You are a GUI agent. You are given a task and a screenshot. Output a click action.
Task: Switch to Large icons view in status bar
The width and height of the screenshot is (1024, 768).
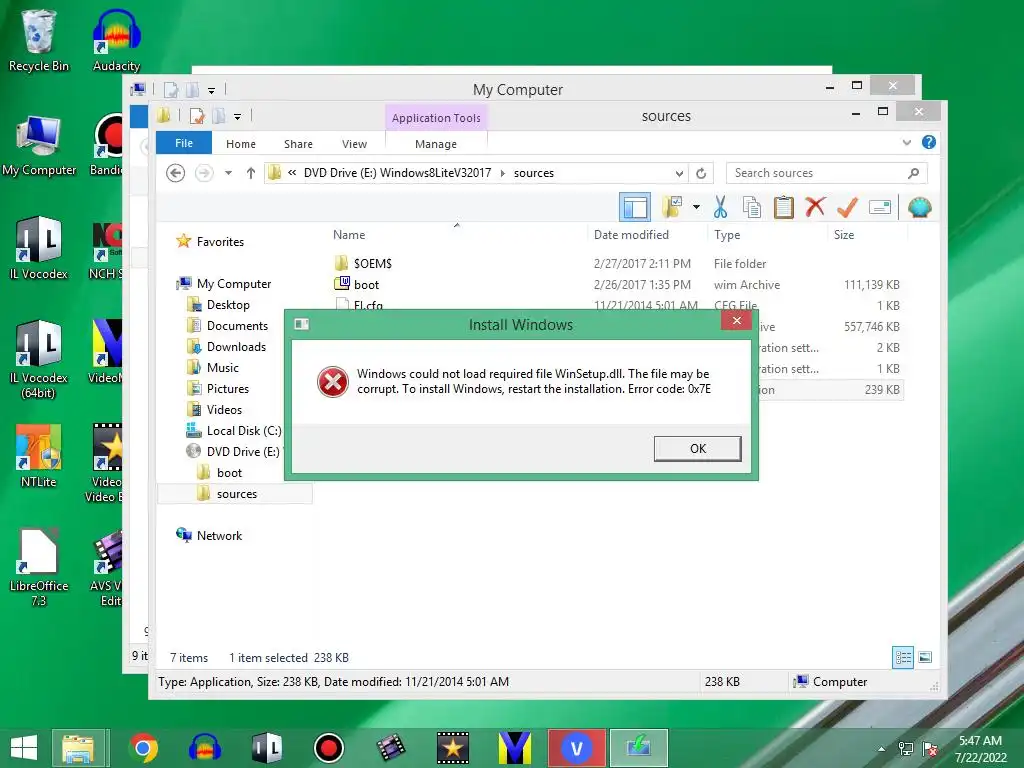pyautogui.click(x=925, y=657)
